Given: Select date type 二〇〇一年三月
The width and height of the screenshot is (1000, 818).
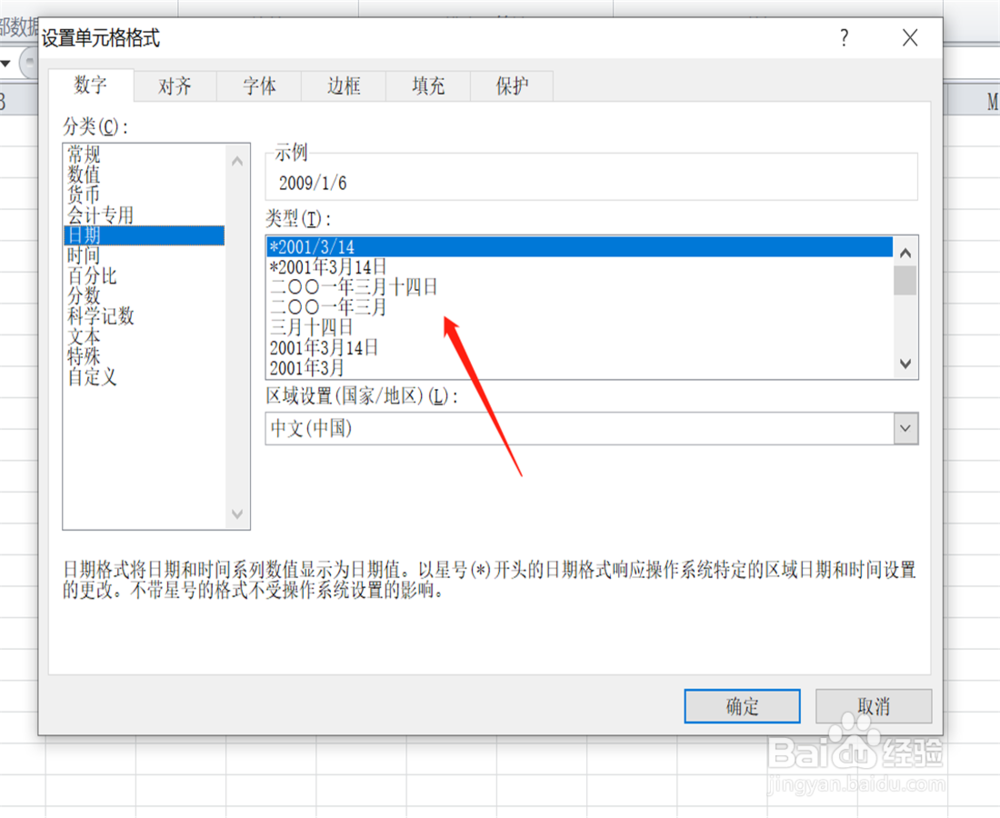Looking at the screenshot, I should [579, 307].
